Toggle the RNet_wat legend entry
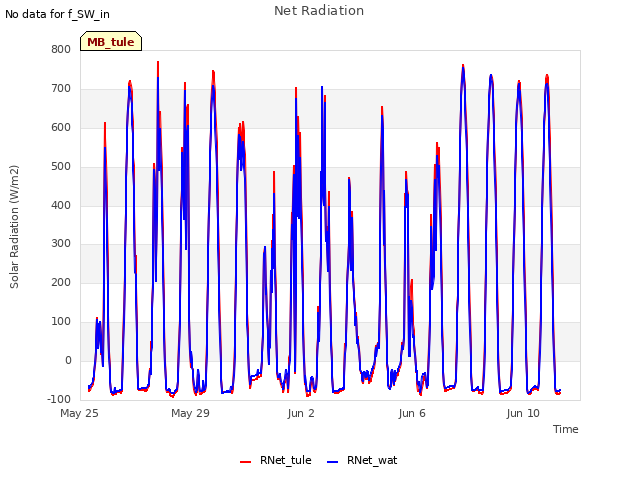This screenshot has width=640, height=480. coord(362,460)
